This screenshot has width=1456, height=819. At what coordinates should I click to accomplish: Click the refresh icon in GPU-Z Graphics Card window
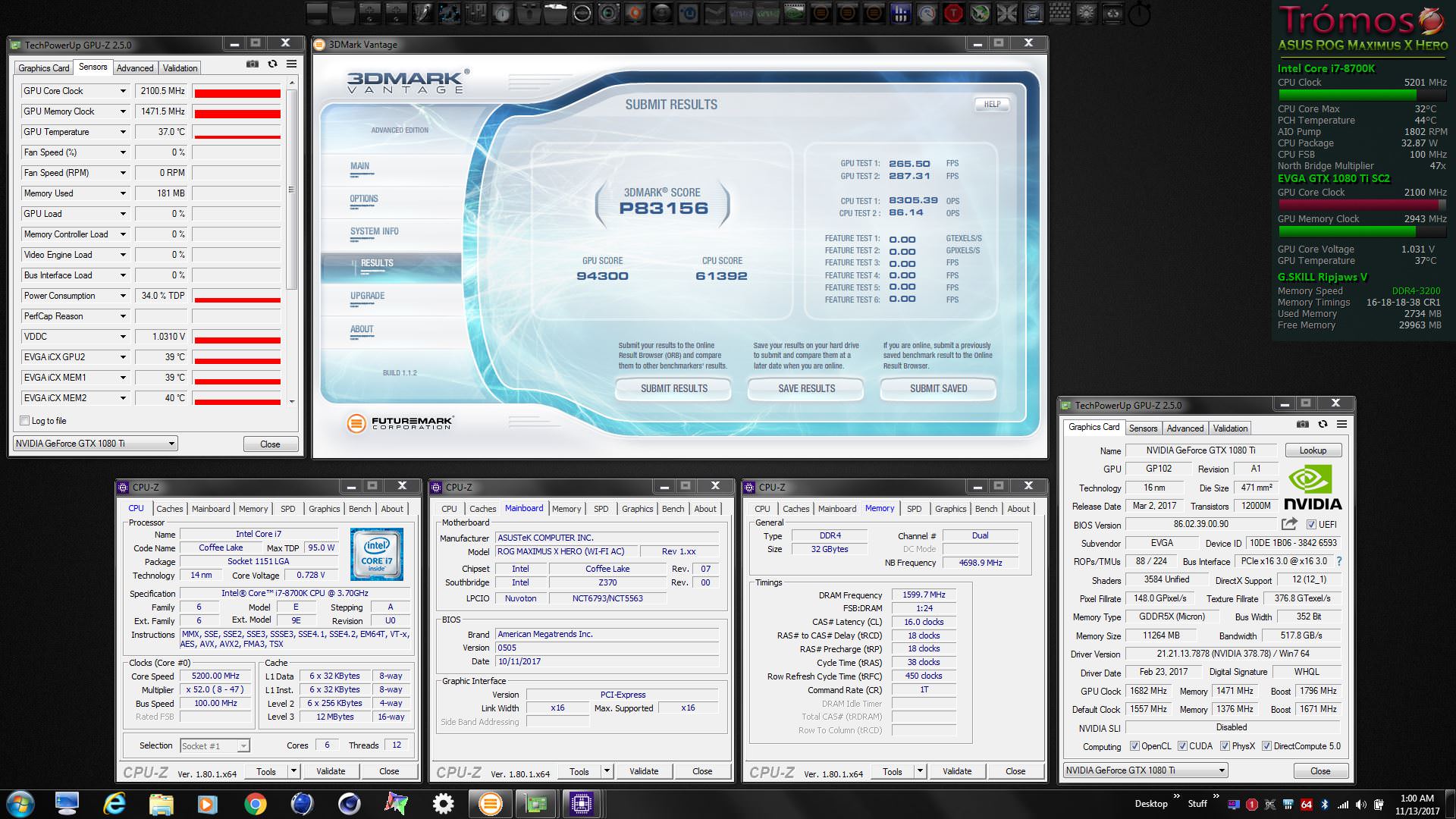(x=1323, y=425)
